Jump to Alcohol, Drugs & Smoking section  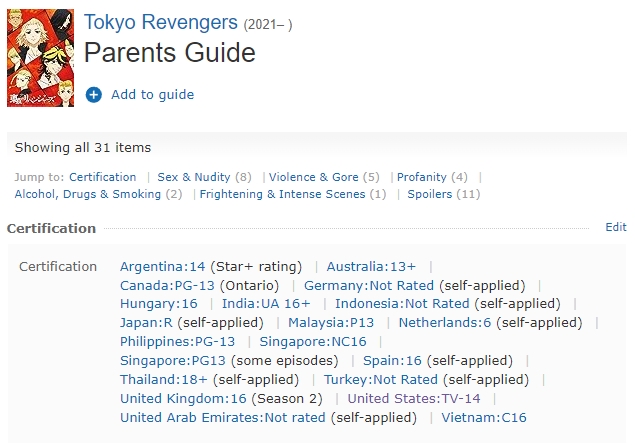(88, 194)
